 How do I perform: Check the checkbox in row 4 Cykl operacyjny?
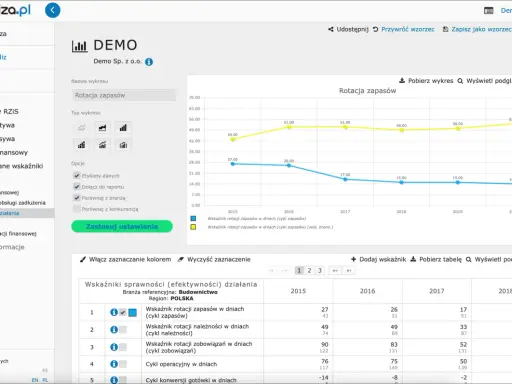point(123,364)
